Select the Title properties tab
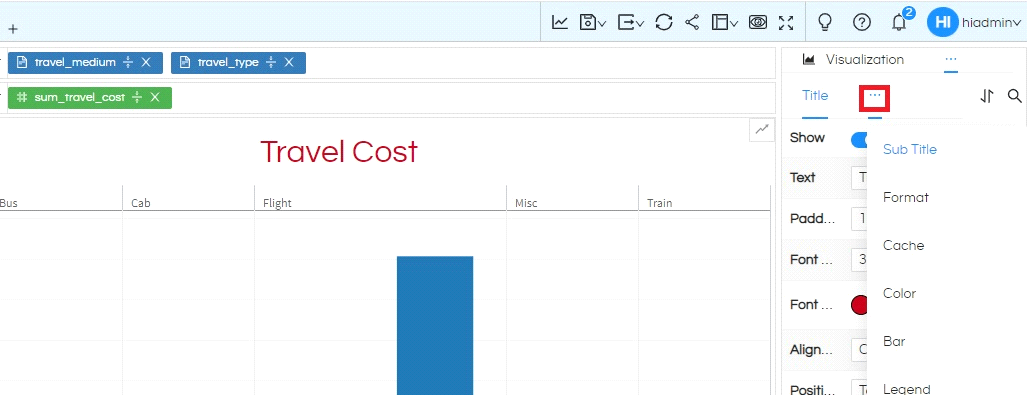This screenshot has height=395, width=1027. tap(815, 96)
